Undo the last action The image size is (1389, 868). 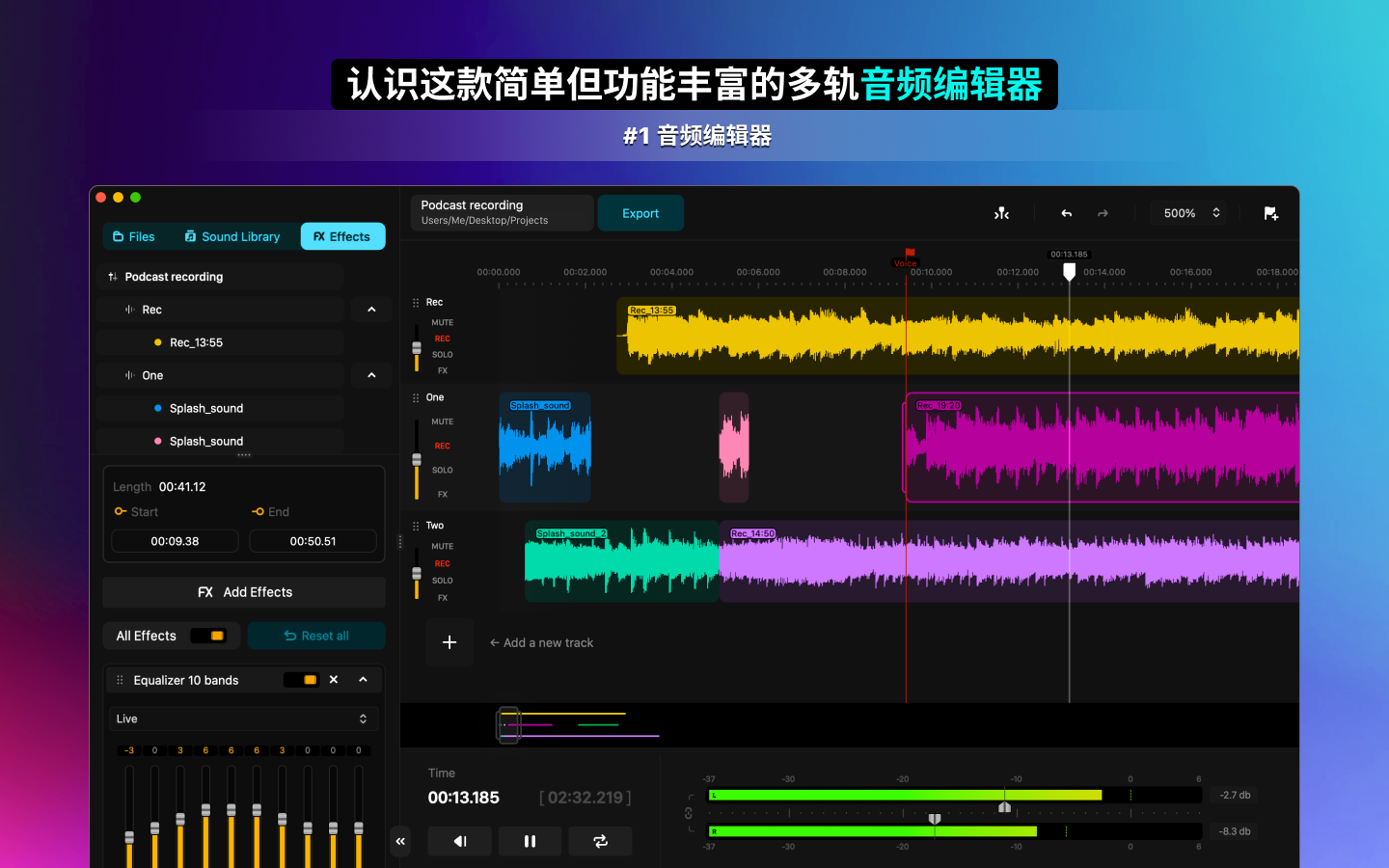[x=1066, y=213]
